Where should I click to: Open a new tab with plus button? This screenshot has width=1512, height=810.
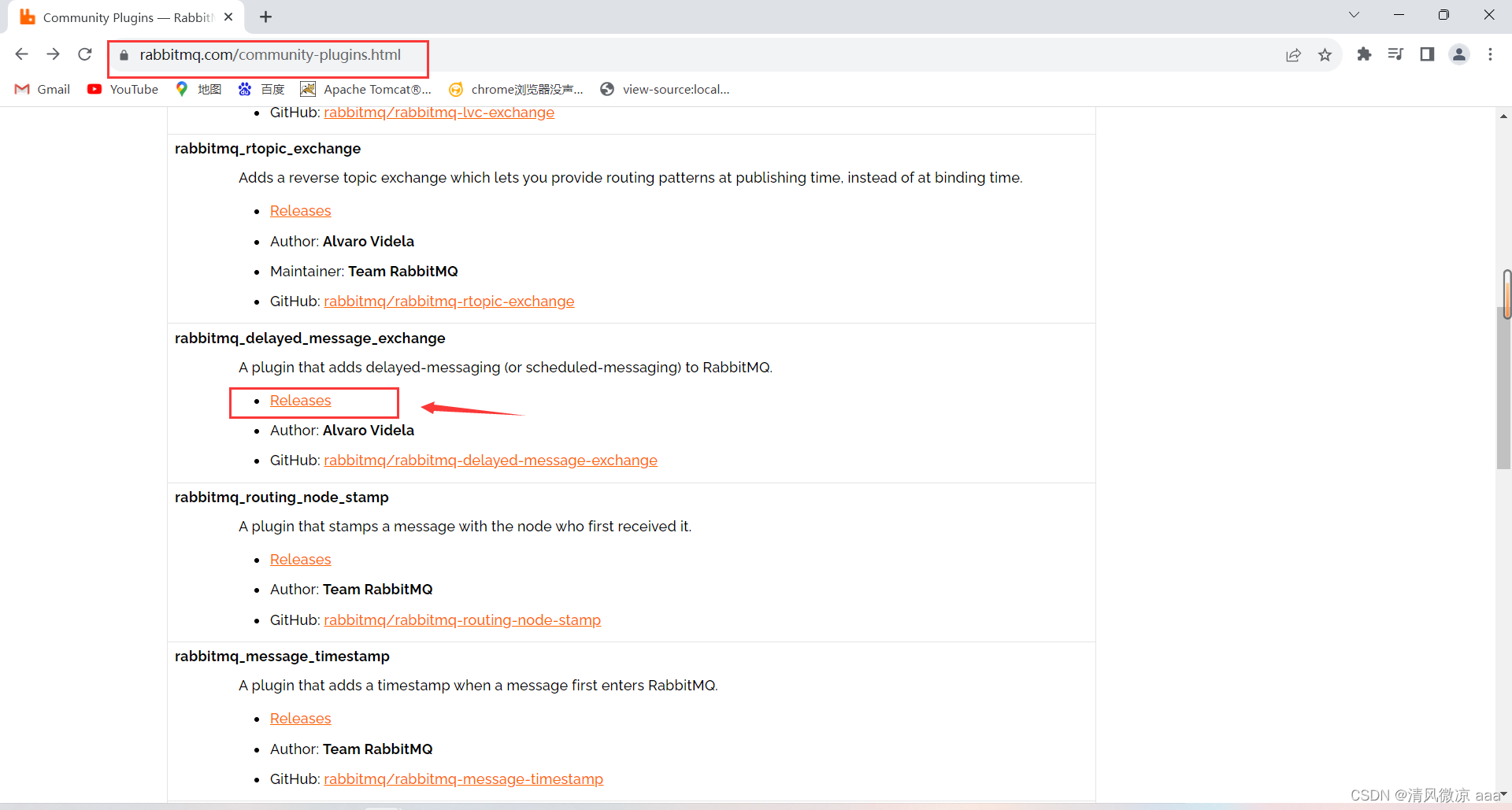pyautogui.click(x=266, y=17)
